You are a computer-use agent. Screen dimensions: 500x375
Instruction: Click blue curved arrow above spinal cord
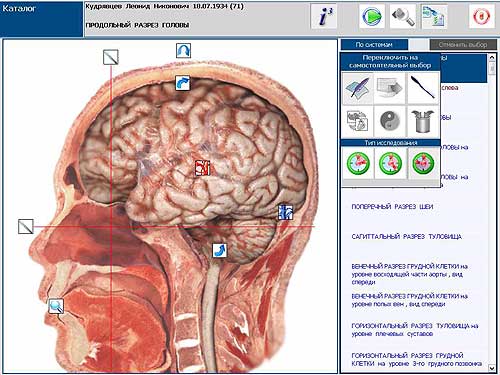click(220, 250)
